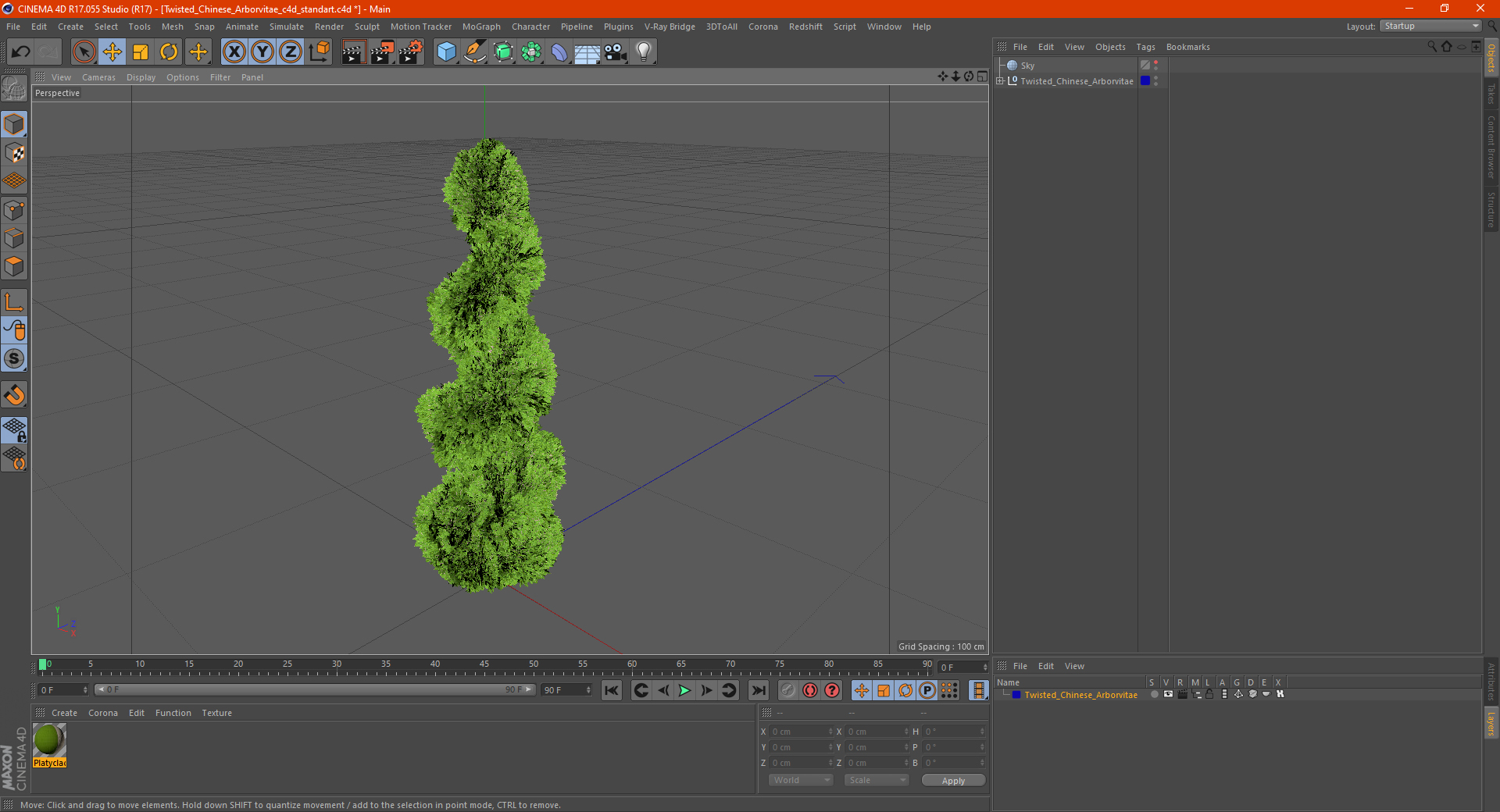The height and width of the screenshot is (812, 1500).
Task: Toggle Z axis lock
Action: pos(291,52)
